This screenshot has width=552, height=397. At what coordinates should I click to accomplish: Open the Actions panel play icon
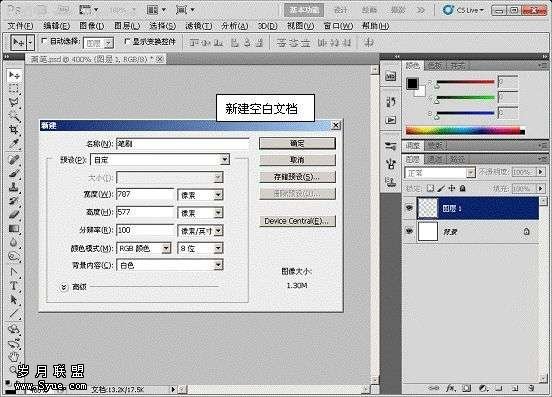[x=390, y=120]
